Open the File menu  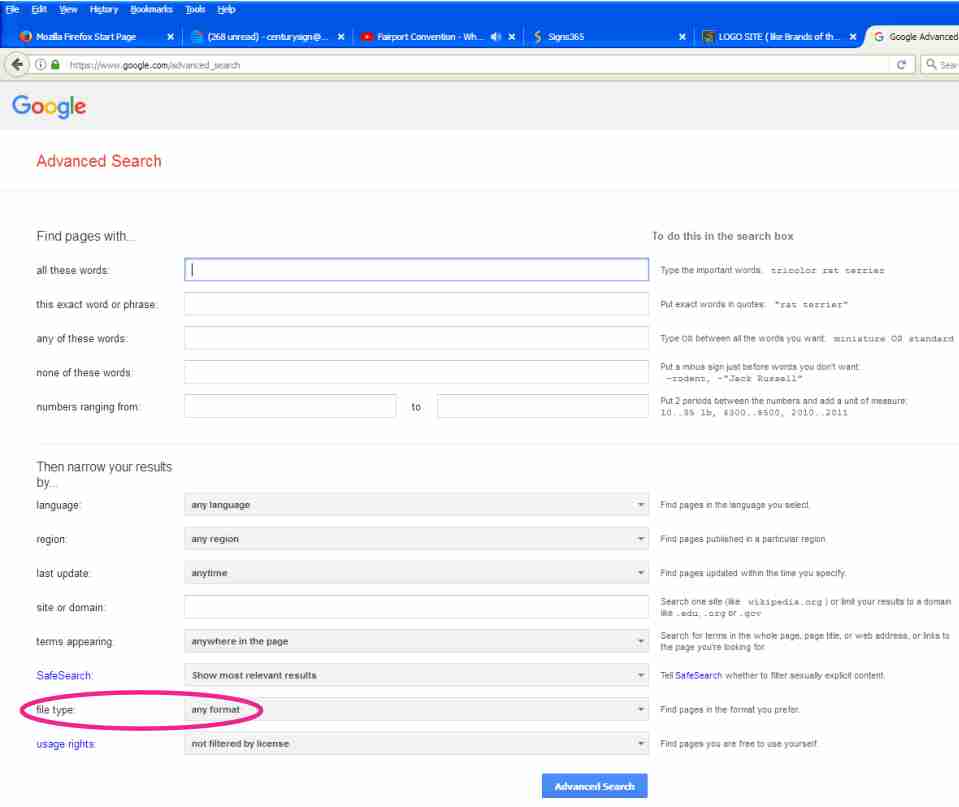[x=13, y=9]
